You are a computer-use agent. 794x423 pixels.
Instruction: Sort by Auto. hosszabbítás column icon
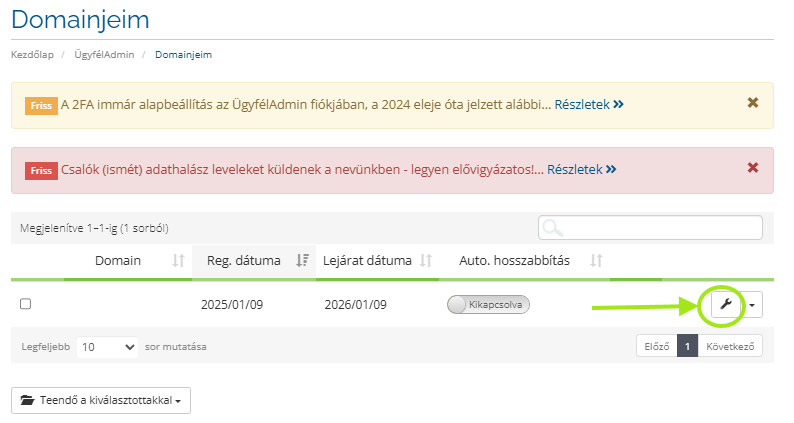pos(596,261)
